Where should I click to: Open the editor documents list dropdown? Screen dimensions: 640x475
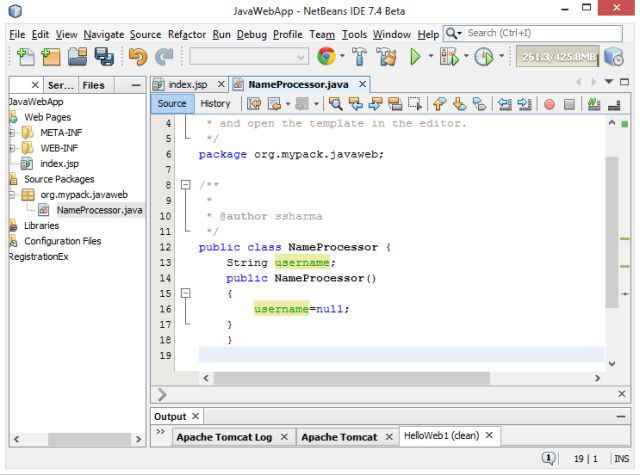coord(609,82)
